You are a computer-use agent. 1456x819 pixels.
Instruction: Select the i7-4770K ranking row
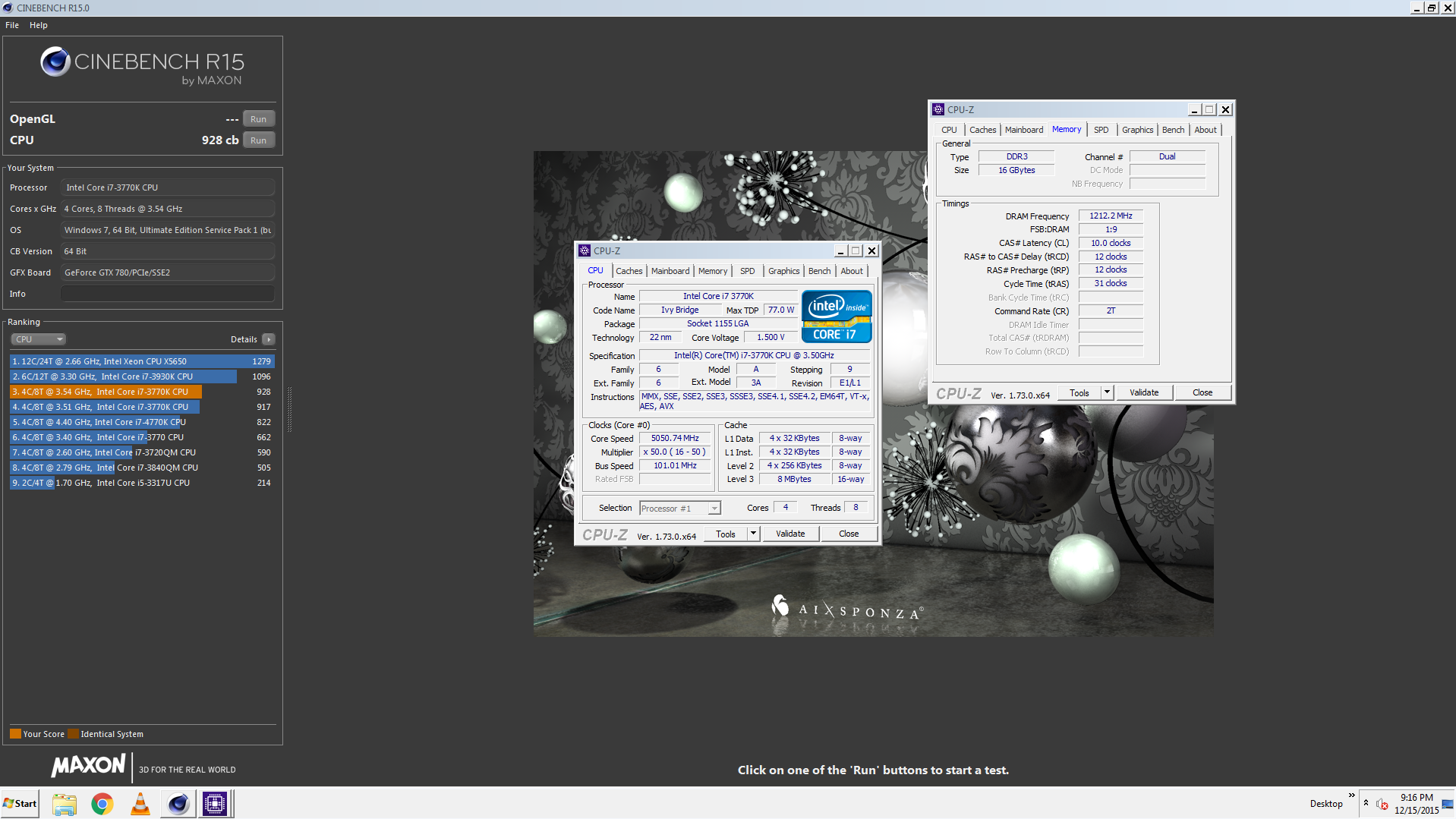coord(141,422)
